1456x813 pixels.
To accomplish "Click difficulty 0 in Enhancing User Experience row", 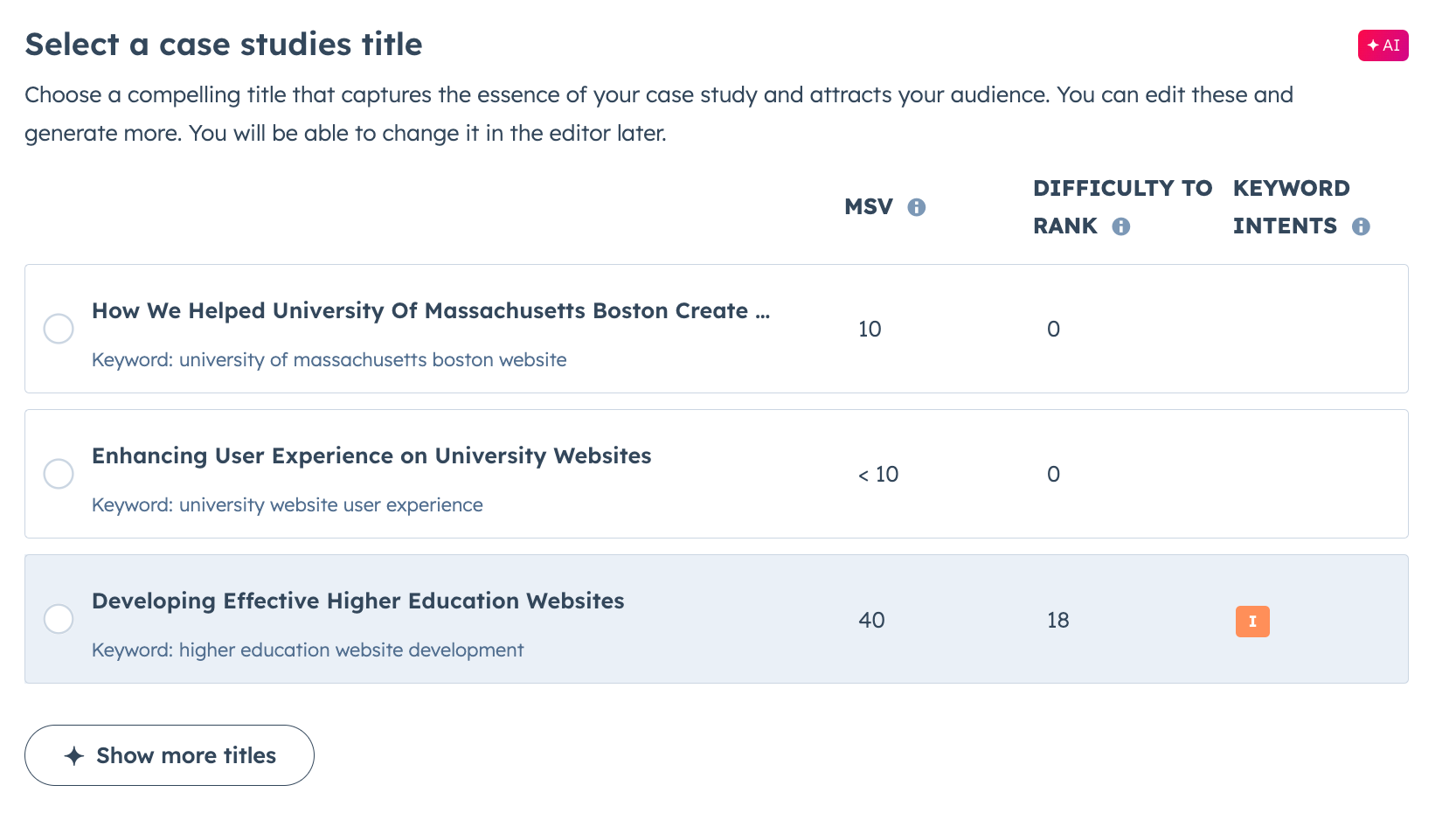I will (1053, 474).
